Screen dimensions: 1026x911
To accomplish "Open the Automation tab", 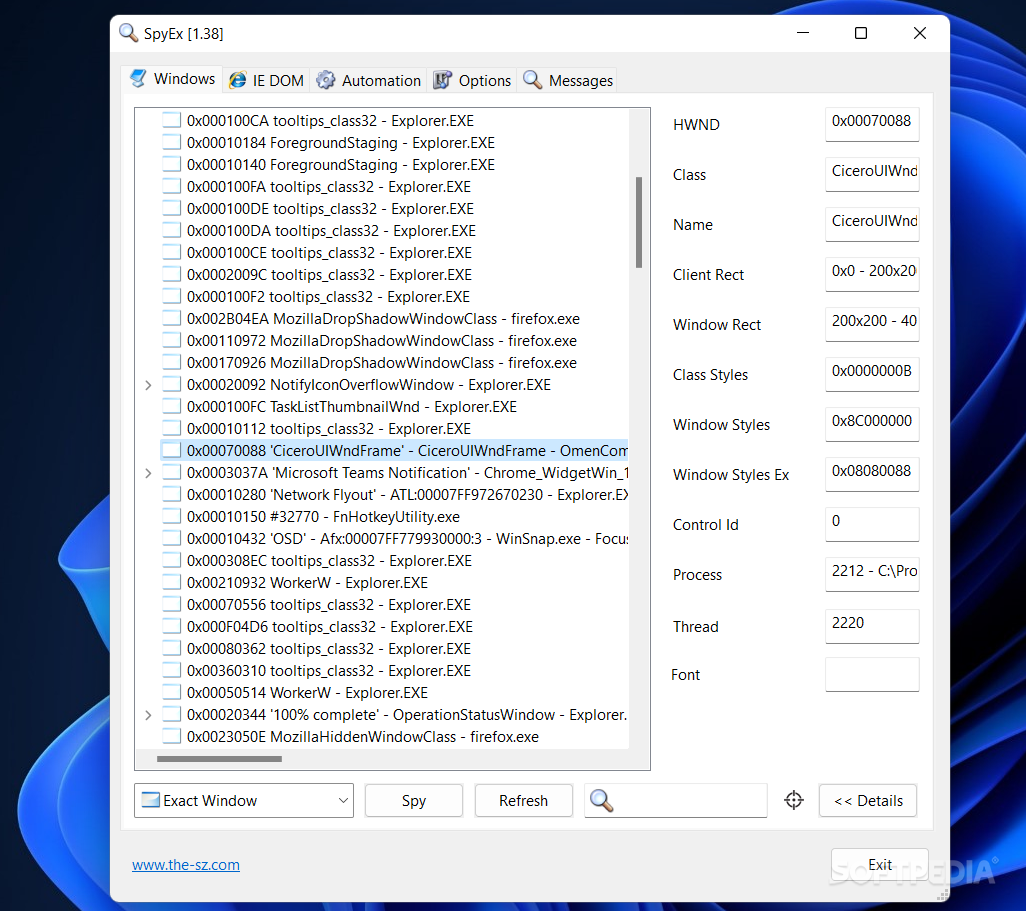I will 368,80.
